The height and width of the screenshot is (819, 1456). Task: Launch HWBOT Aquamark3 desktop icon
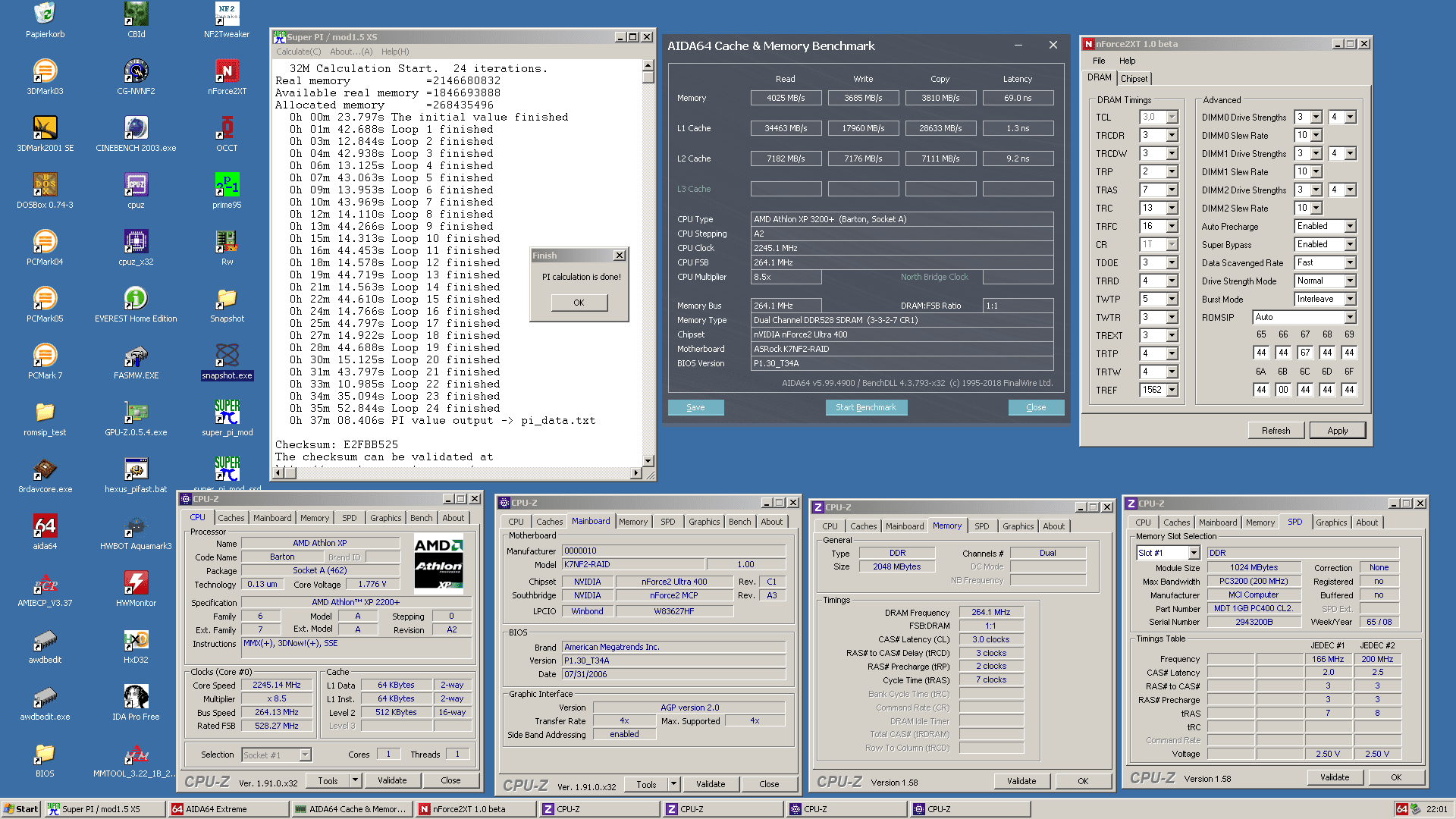coord(136,532)
